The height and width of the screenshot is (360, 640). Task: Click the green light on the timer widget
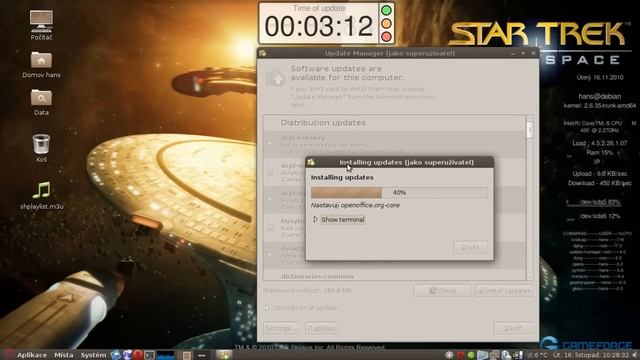[x=386, y=10]
